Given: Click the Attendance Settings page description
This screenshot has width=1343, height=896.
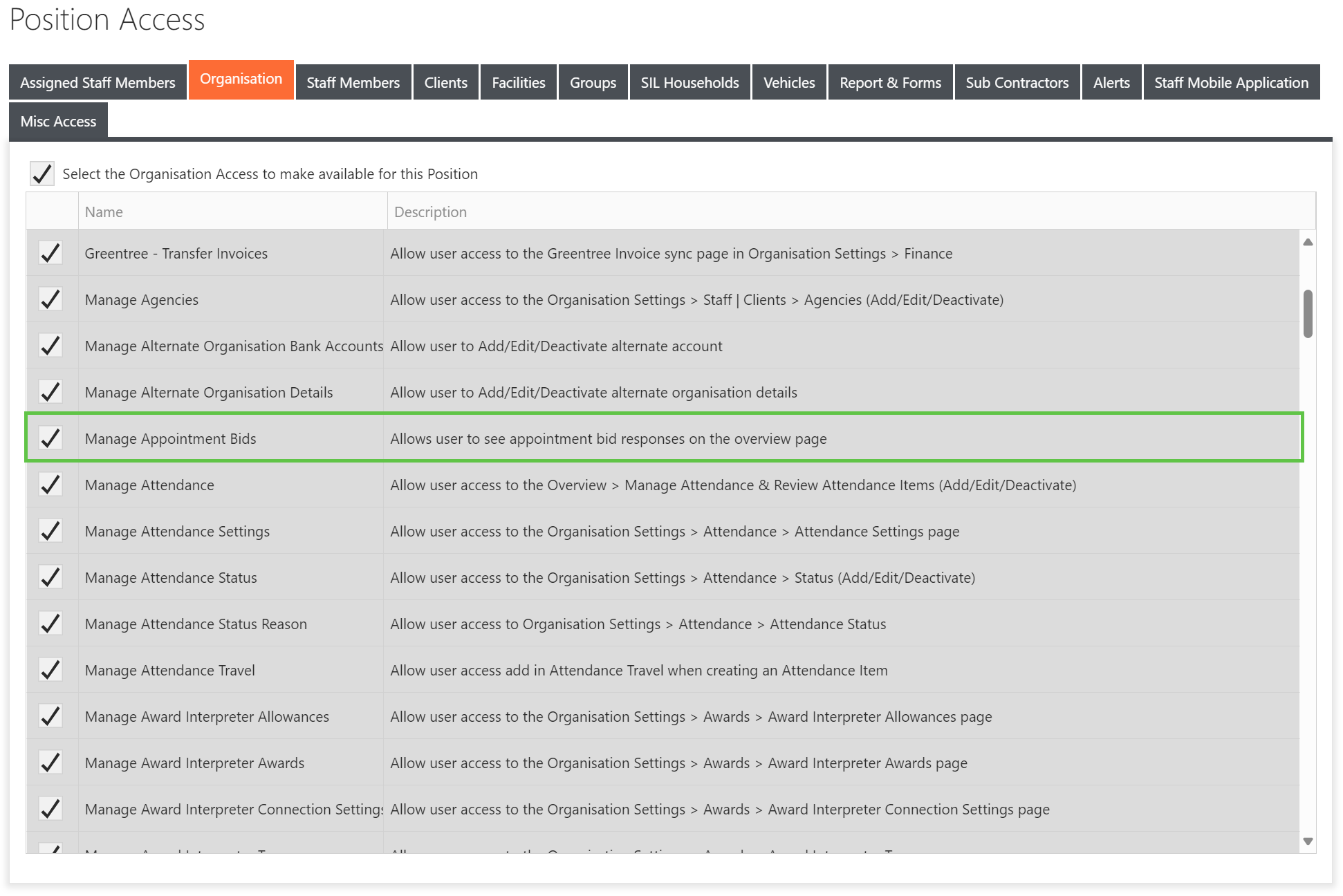Looking at the screenshot, I should tap(675, 532).
